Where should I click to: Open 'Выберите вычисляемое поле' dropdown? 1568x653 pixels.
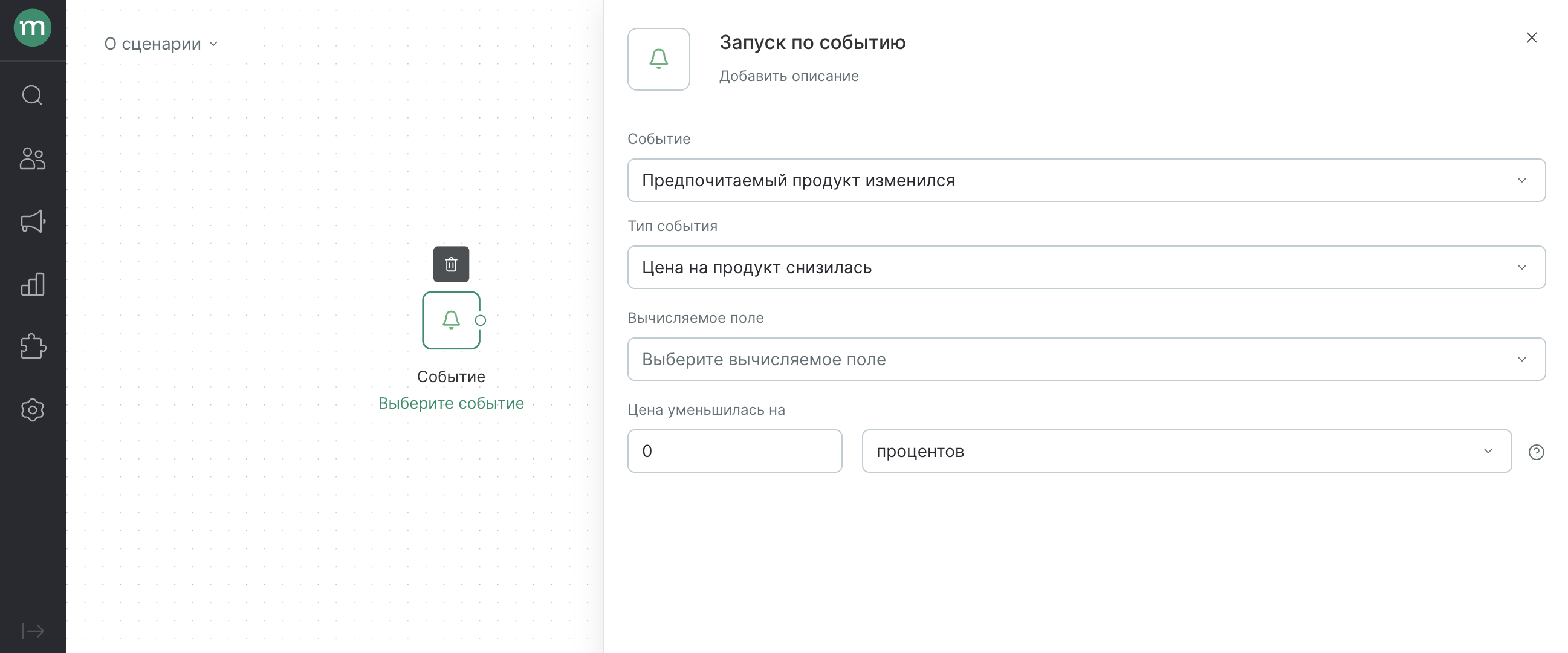pos(1086,359)
